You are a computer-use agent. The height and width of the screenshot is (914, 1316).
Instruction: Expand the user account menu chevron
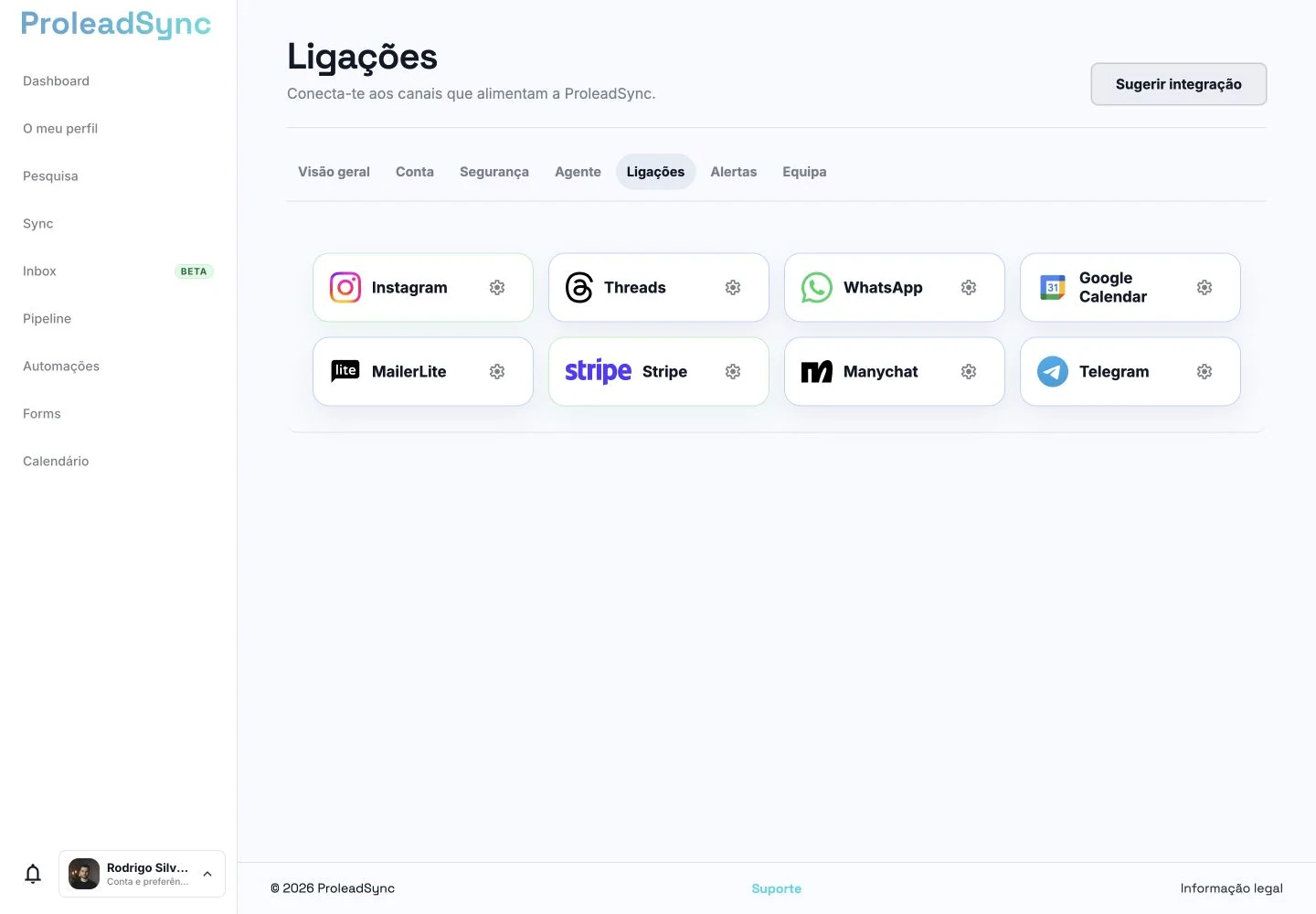(x=207, y=874)
